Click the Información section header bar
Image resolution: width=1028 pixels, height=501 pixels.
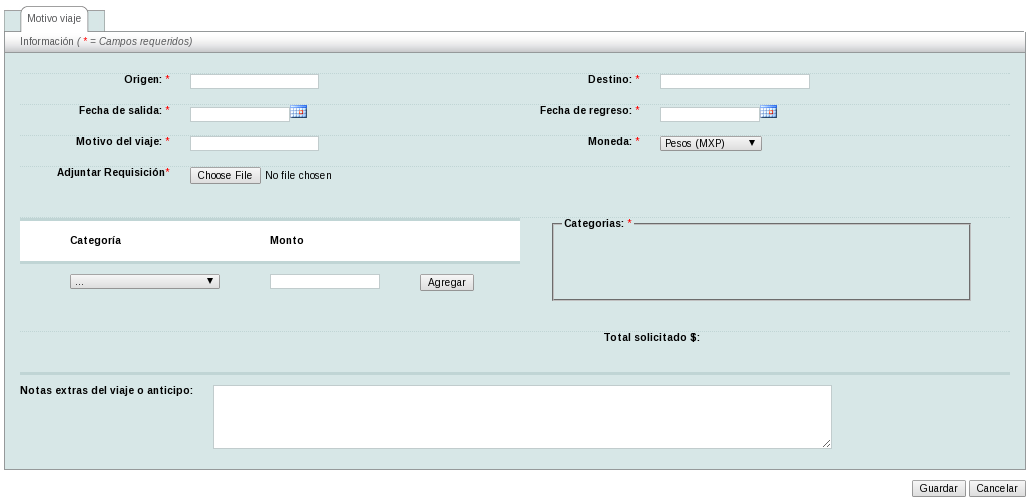tap(514, 42)
